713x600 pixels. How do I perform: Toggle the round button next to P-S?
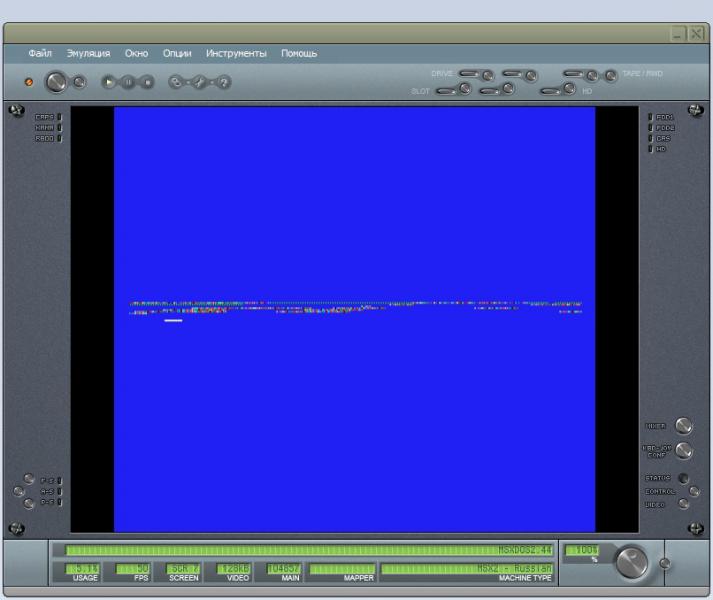click(30, 479)
